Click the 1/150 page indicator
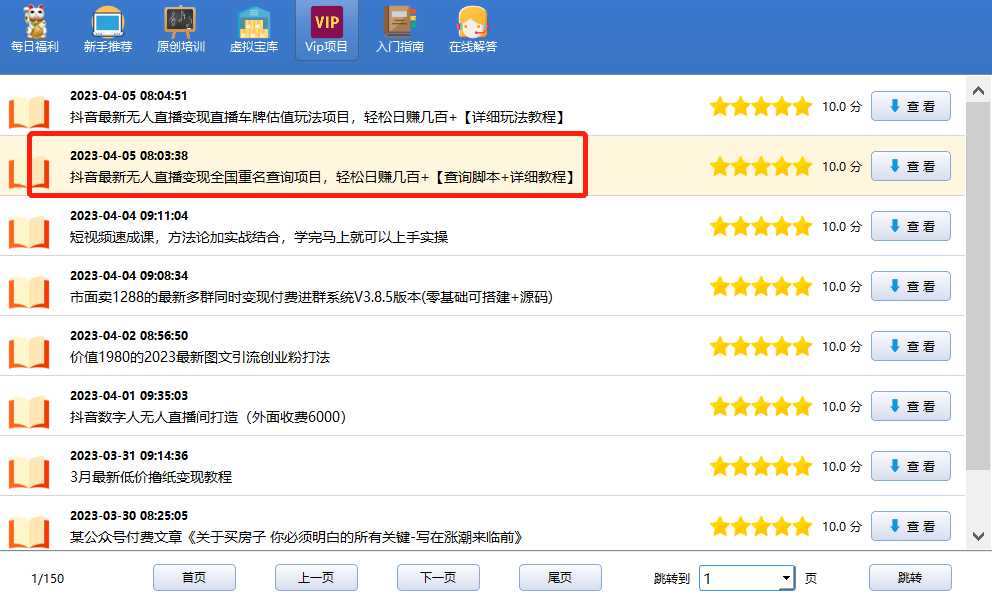 47,578
